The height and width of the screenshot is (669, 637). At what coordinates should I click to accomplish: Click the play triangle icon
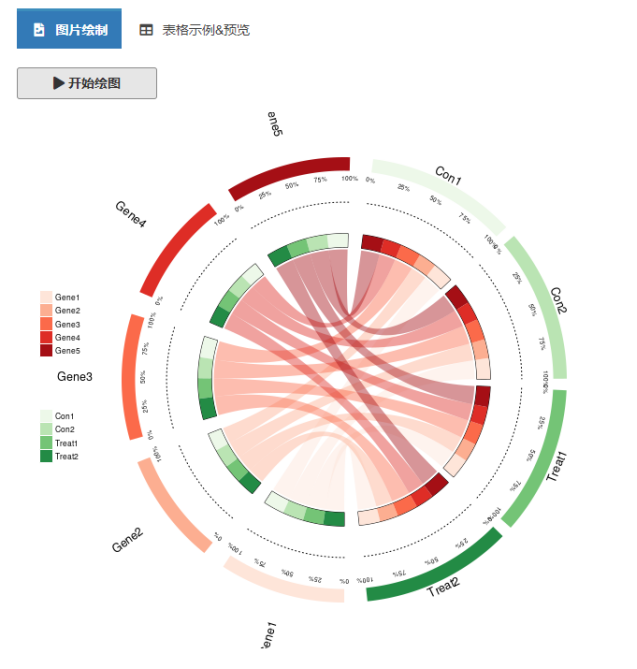pos(59,83)
